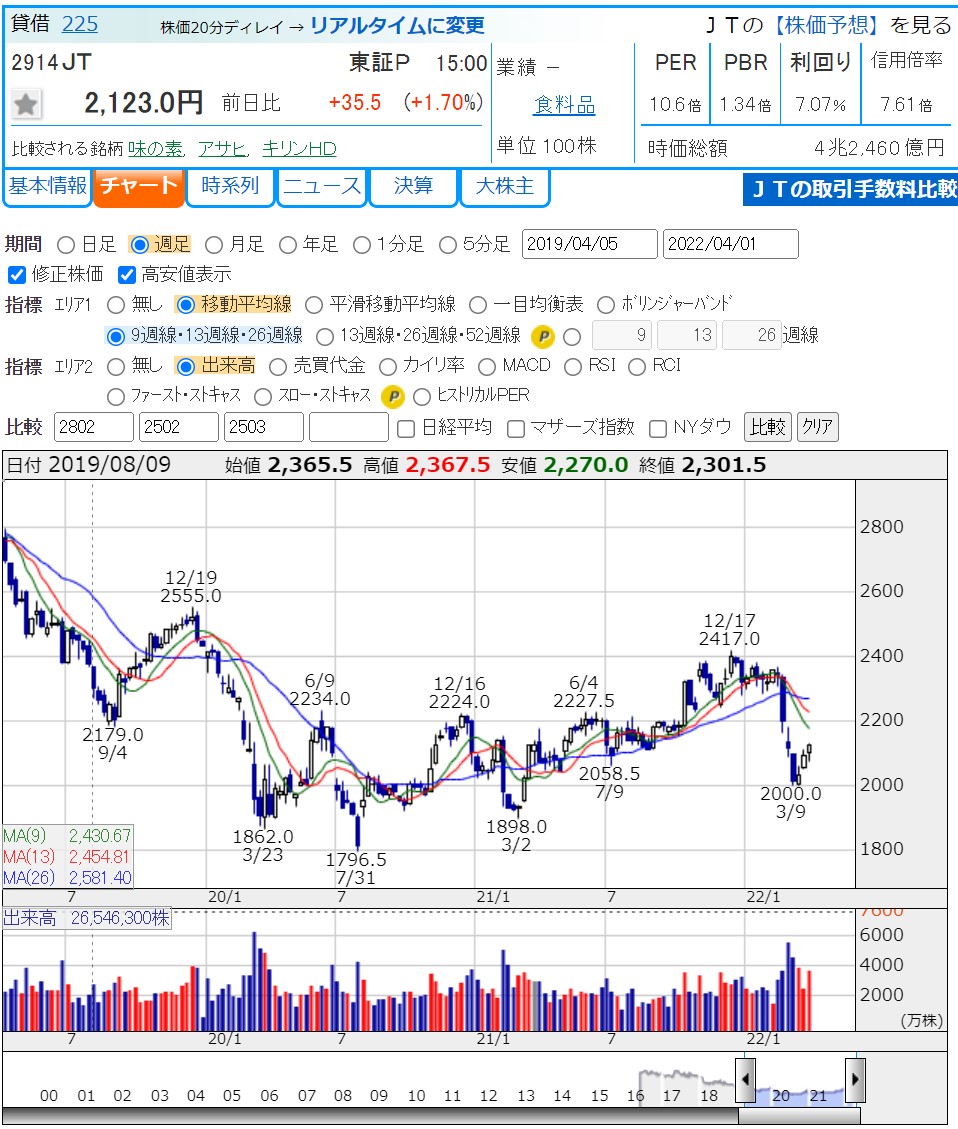Click the left range handle on the timeline navigator
This screenshot has width=958, height=1129.
[746, 1080]
